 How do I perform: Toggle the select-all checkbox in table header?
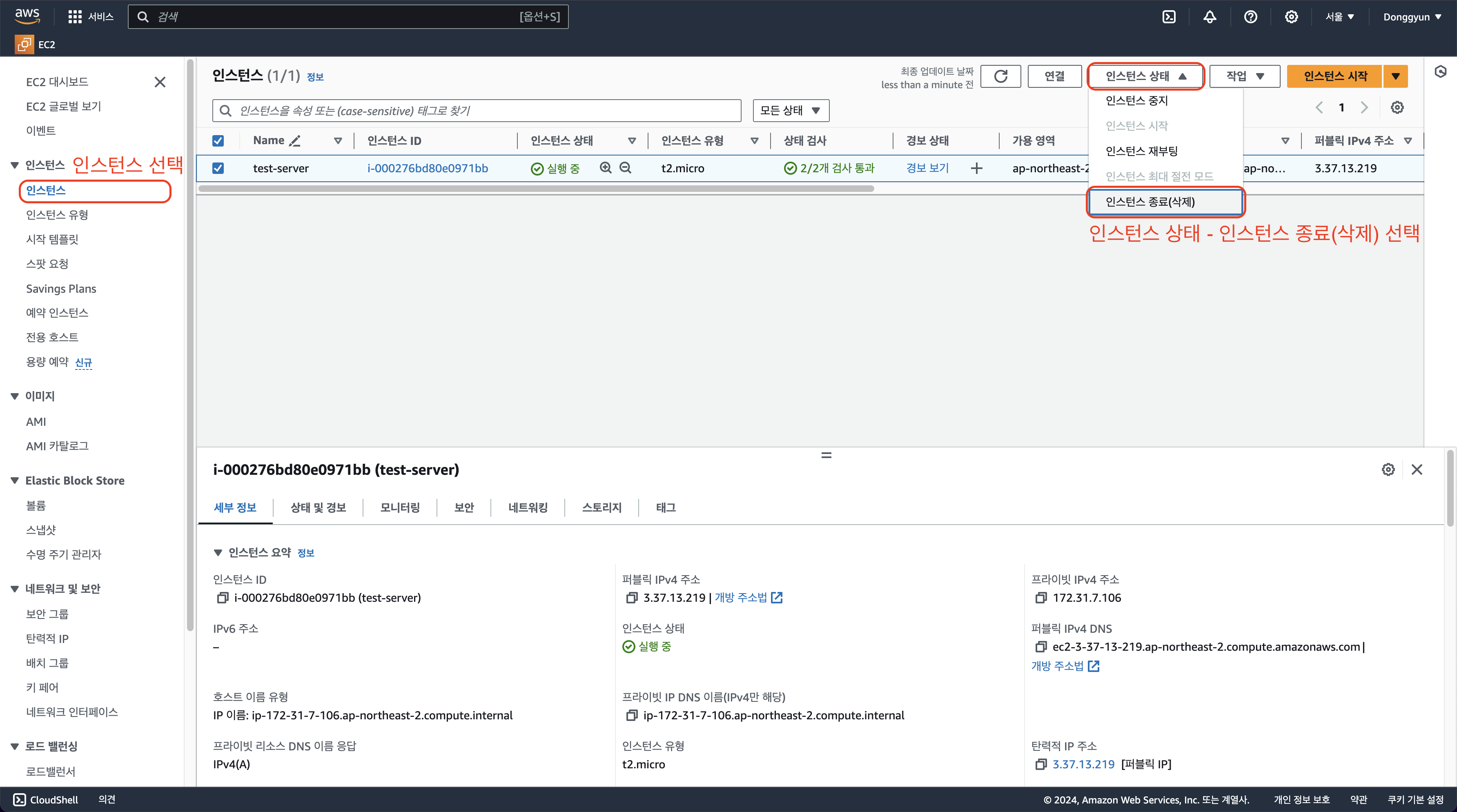(218, 141)
